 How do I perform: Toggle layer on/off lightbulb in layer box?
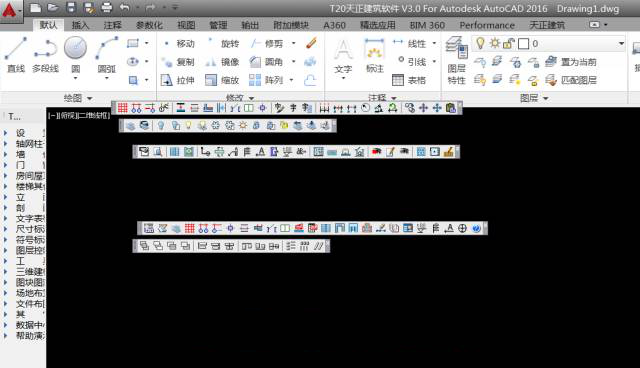pyautogui.click(x=480, y=43)
